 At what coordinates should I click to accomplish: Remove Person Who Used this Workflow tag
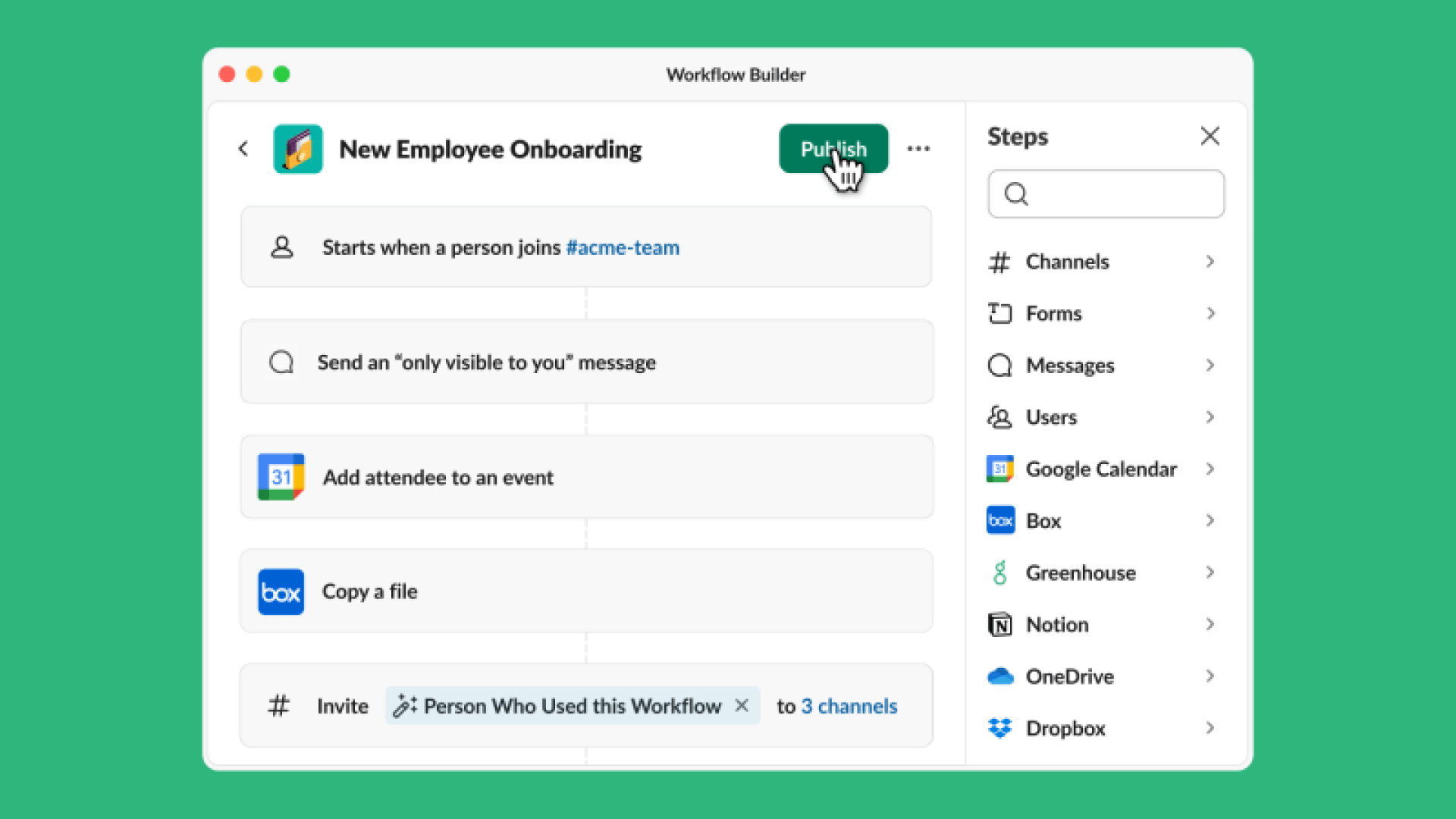[x=742, y=705]
